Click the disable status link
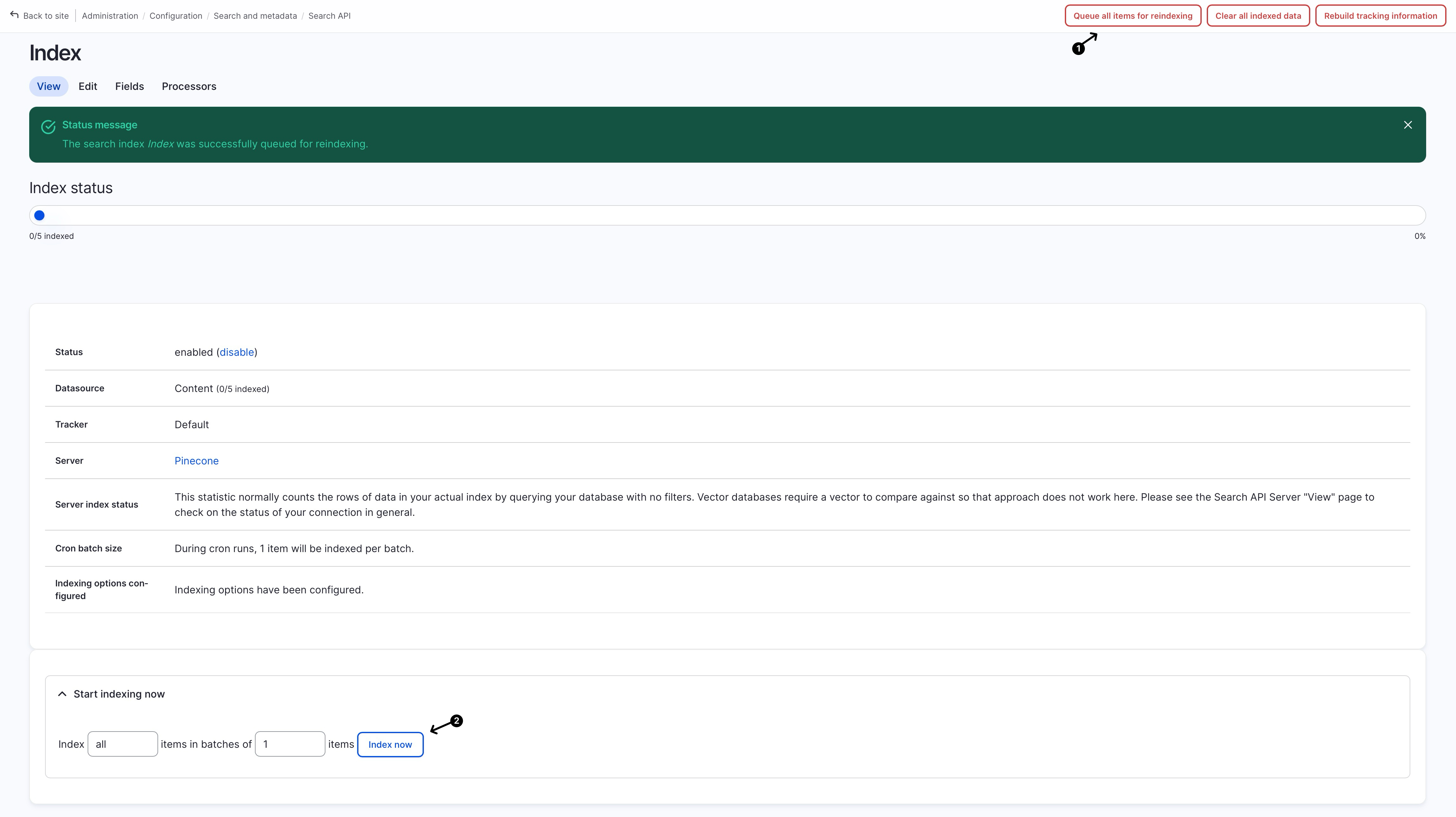The height and width of the screenshot is (817, 1456). pos(237,352)
